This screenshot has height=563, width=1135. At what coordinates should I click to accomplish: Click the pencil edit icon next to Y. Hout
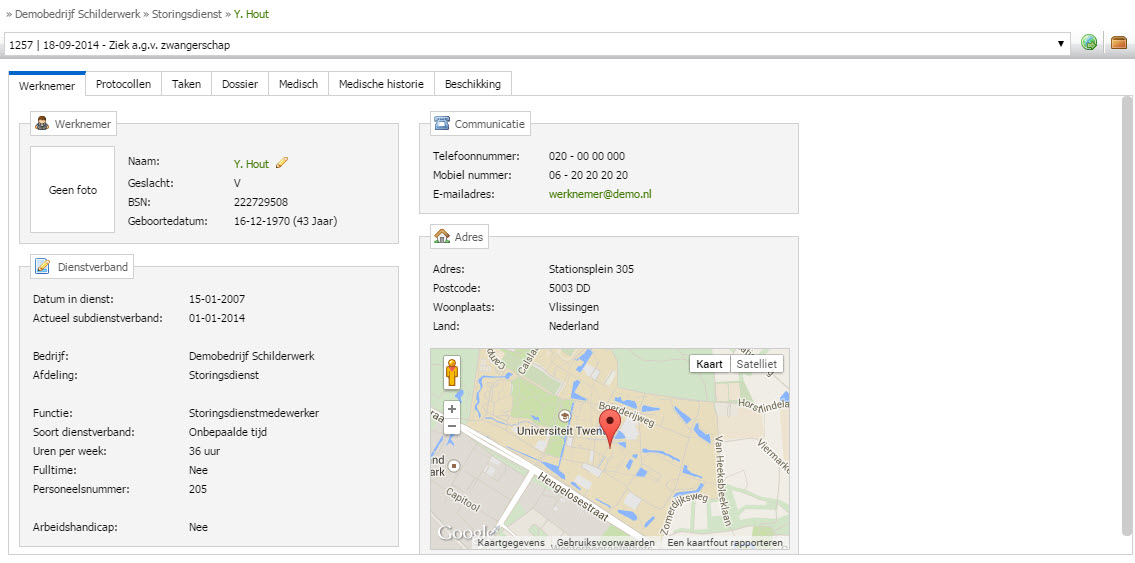[282, 163]
